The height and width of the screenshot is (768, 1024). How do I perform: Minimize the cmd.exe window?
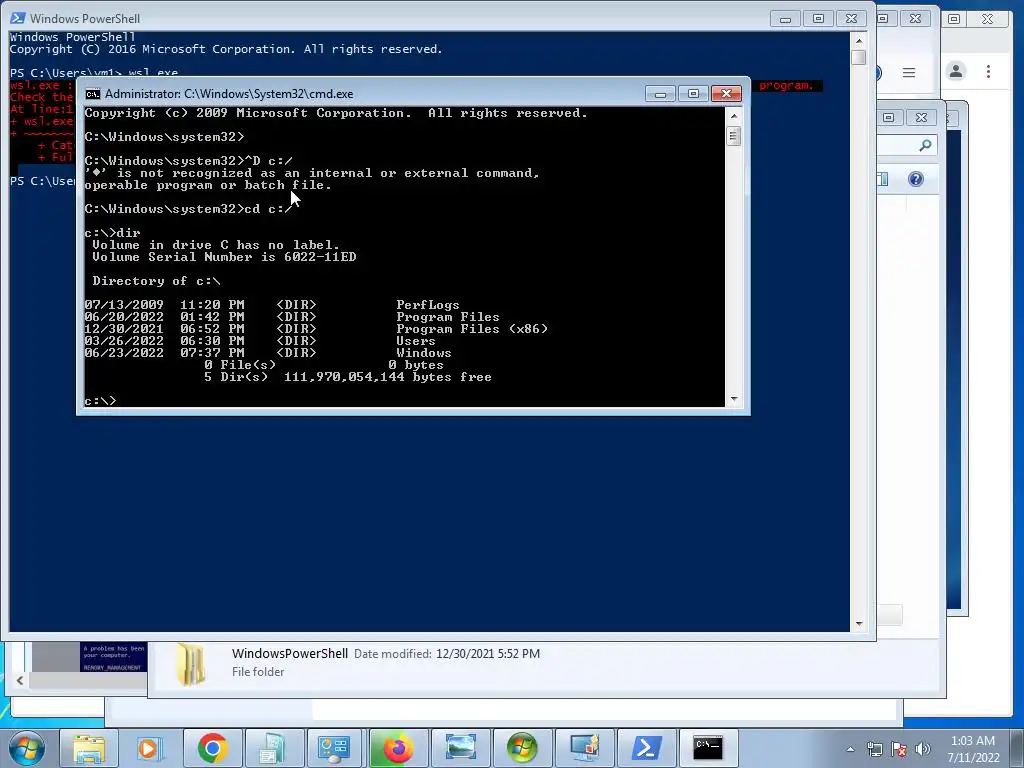[x=660, y=94]
